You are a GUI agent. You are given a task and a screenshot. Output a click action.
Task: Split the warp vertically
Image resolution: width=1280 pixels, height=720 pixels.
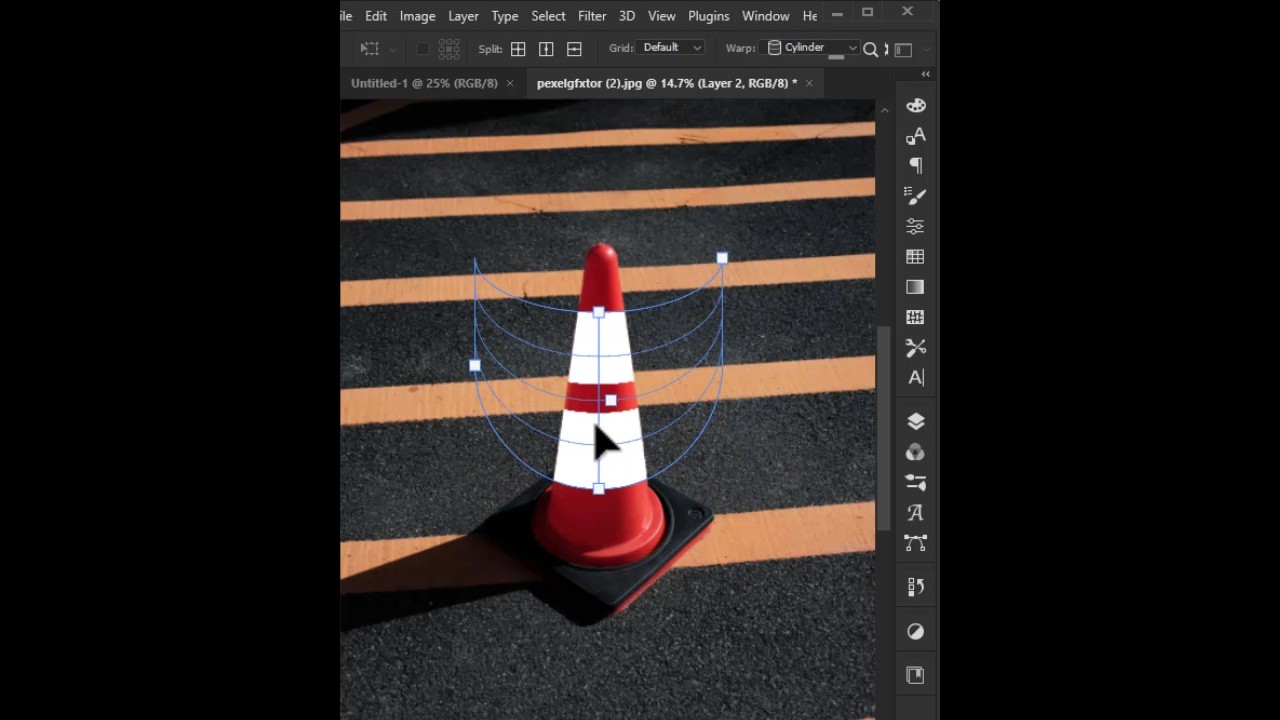pyautogui.click(x=546, y=49)
